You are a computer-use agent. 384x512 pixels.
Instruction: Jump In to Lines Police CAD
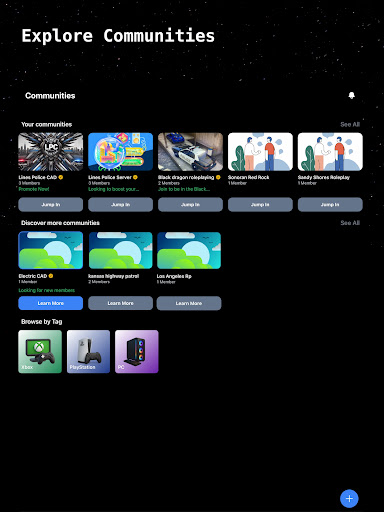point(51,205)
